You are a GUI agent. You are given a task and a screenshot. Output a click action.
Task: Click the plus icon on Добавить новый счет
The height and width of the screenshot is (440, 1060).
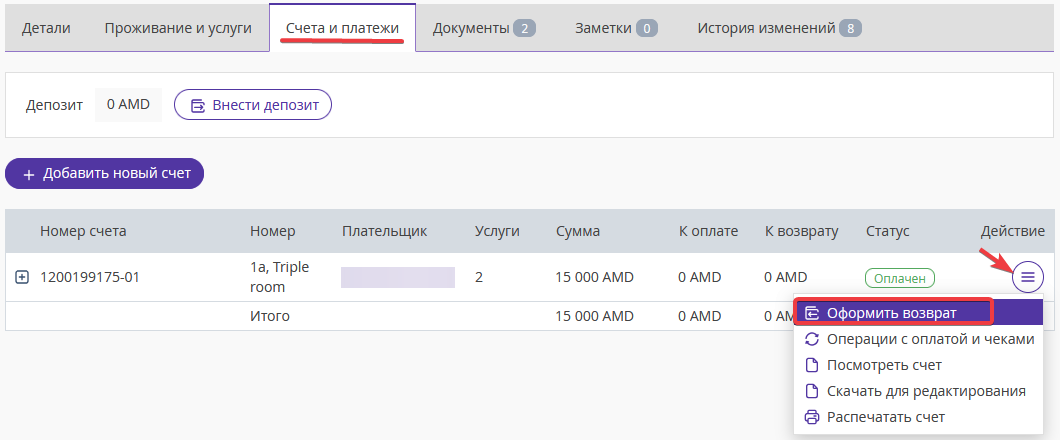(28, 175)
